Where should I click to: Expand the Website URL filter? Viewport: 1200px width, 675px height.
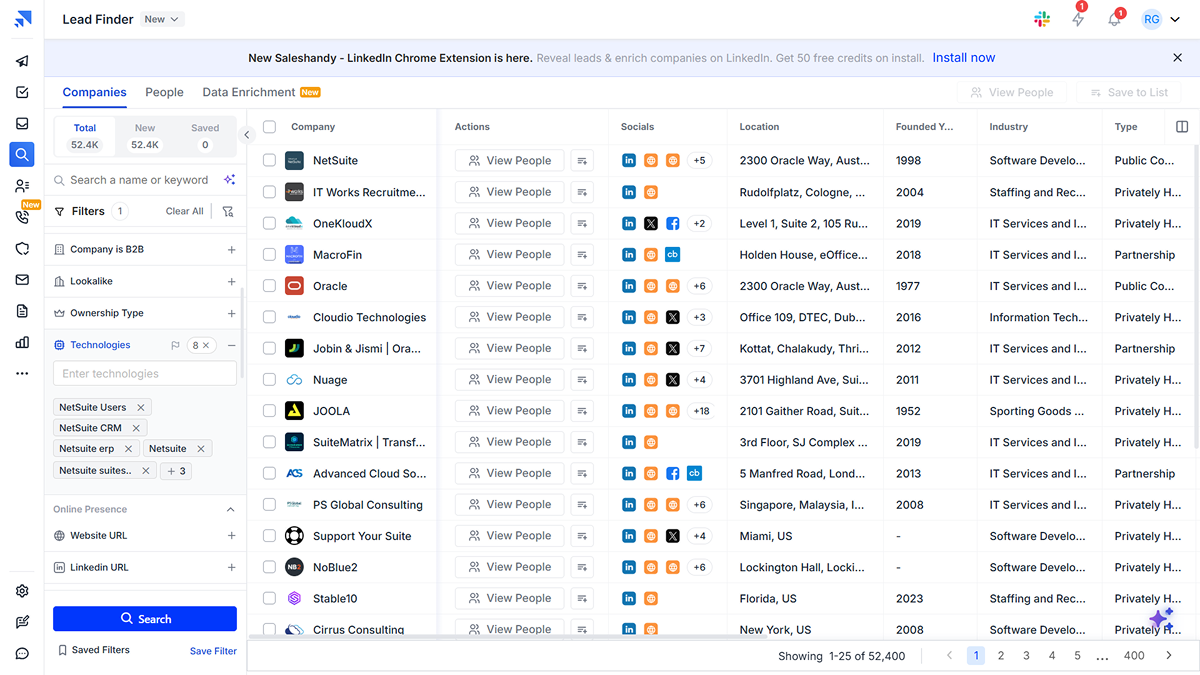(x=231, y=536)
